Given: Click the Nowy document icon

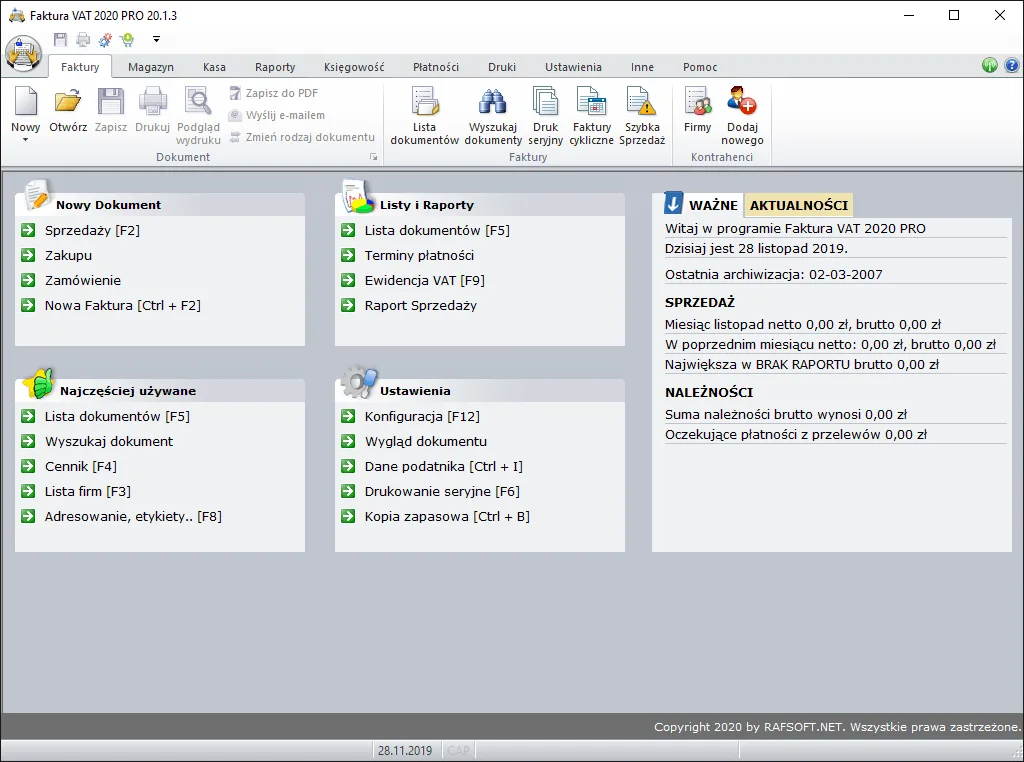Looking at the screenshot, I should [x=25, y=104].
